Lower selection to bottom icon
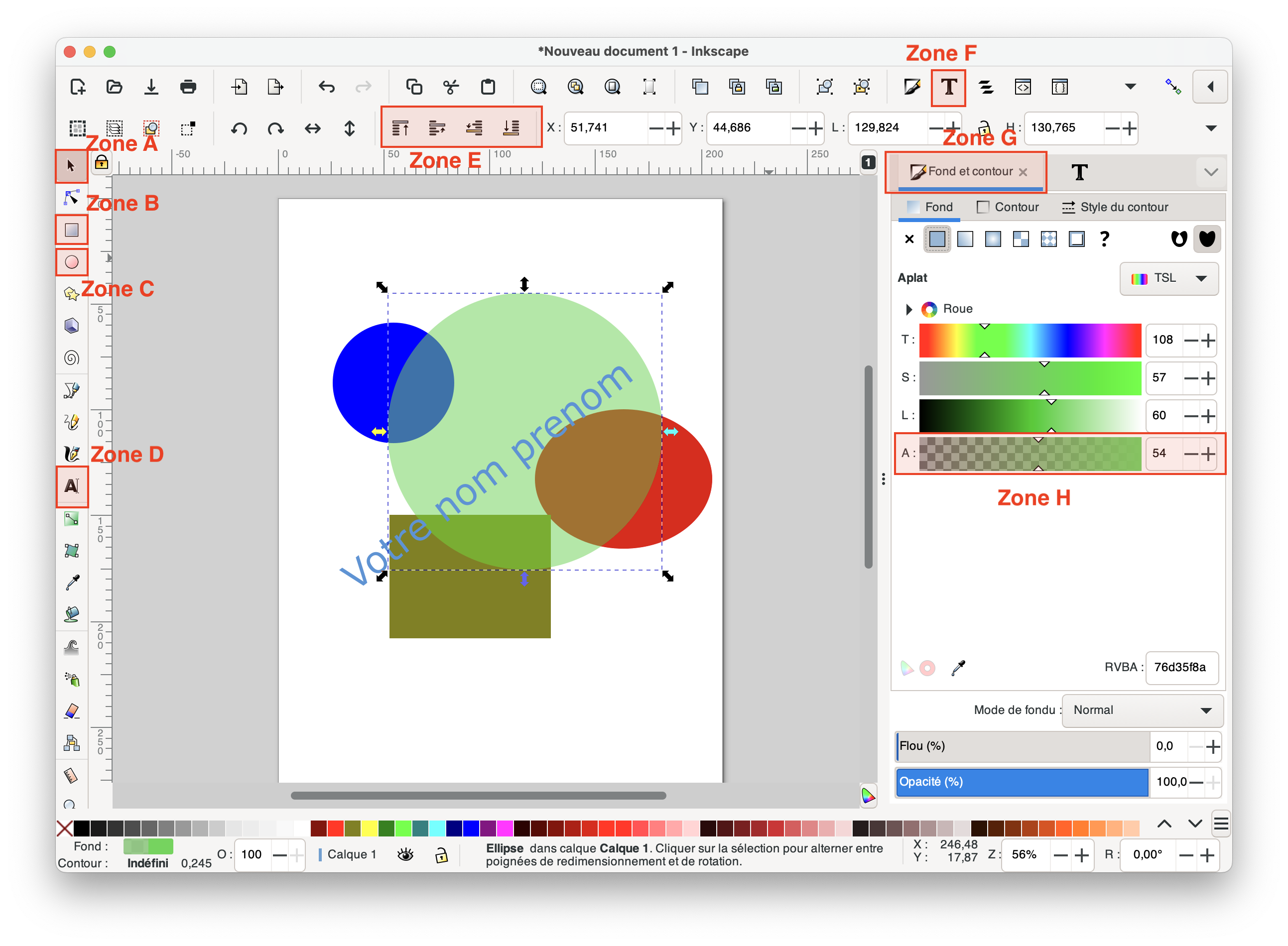The height and width of the screenshot is (946, 1288). (511, 127)
